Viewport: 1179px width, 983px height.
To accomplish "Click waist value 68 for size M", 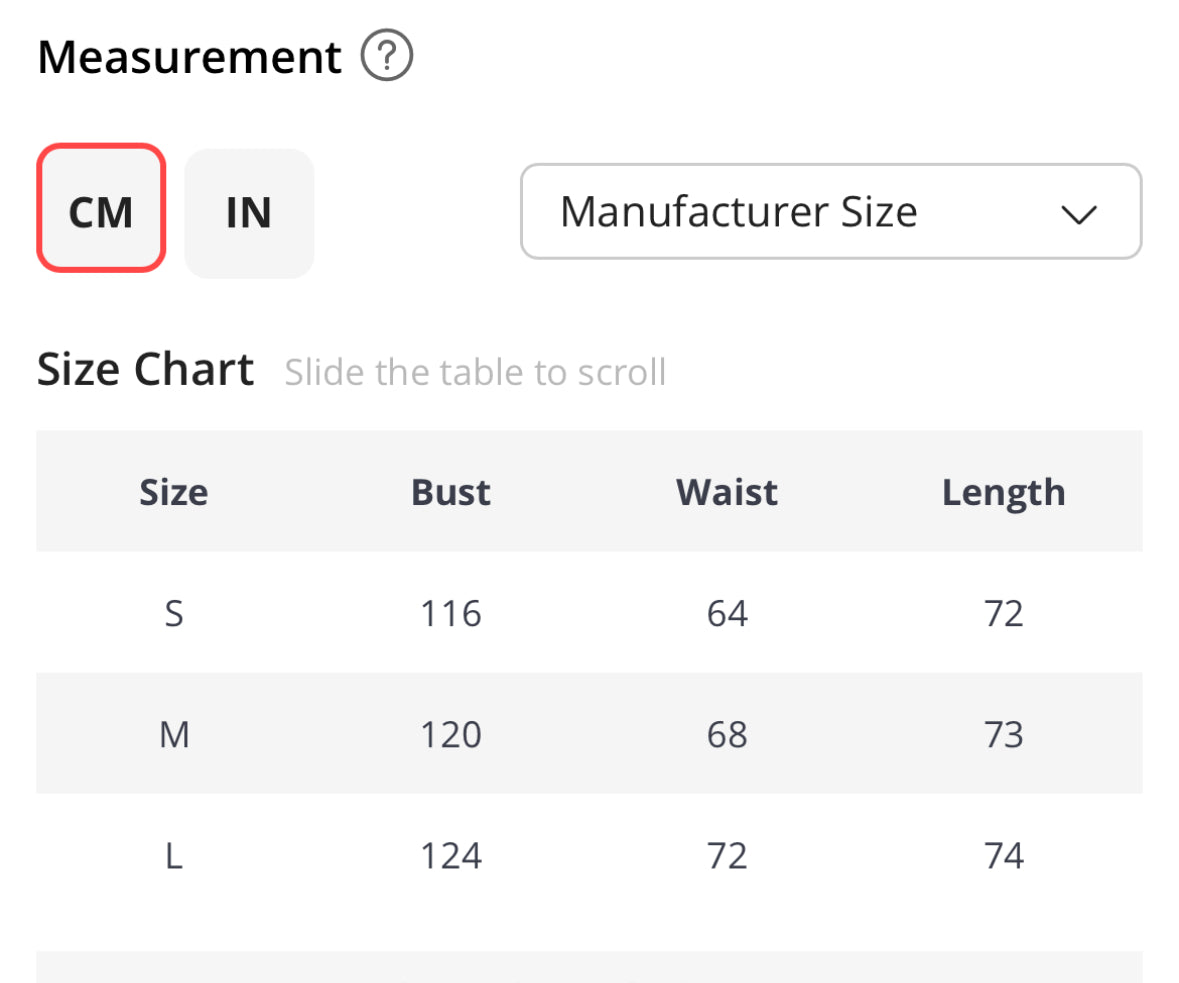I will pos(727,735).
